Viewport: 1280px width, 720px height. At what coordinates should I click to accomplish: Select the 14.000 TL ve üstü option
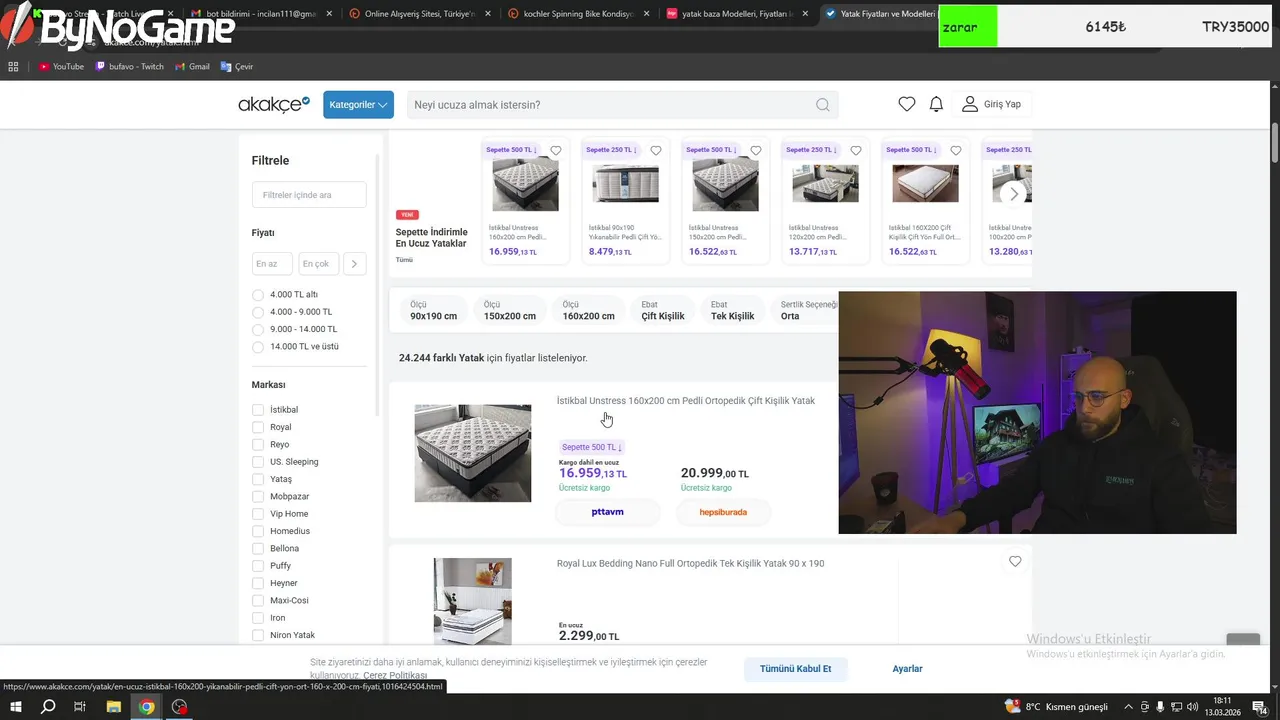(258, 347)
